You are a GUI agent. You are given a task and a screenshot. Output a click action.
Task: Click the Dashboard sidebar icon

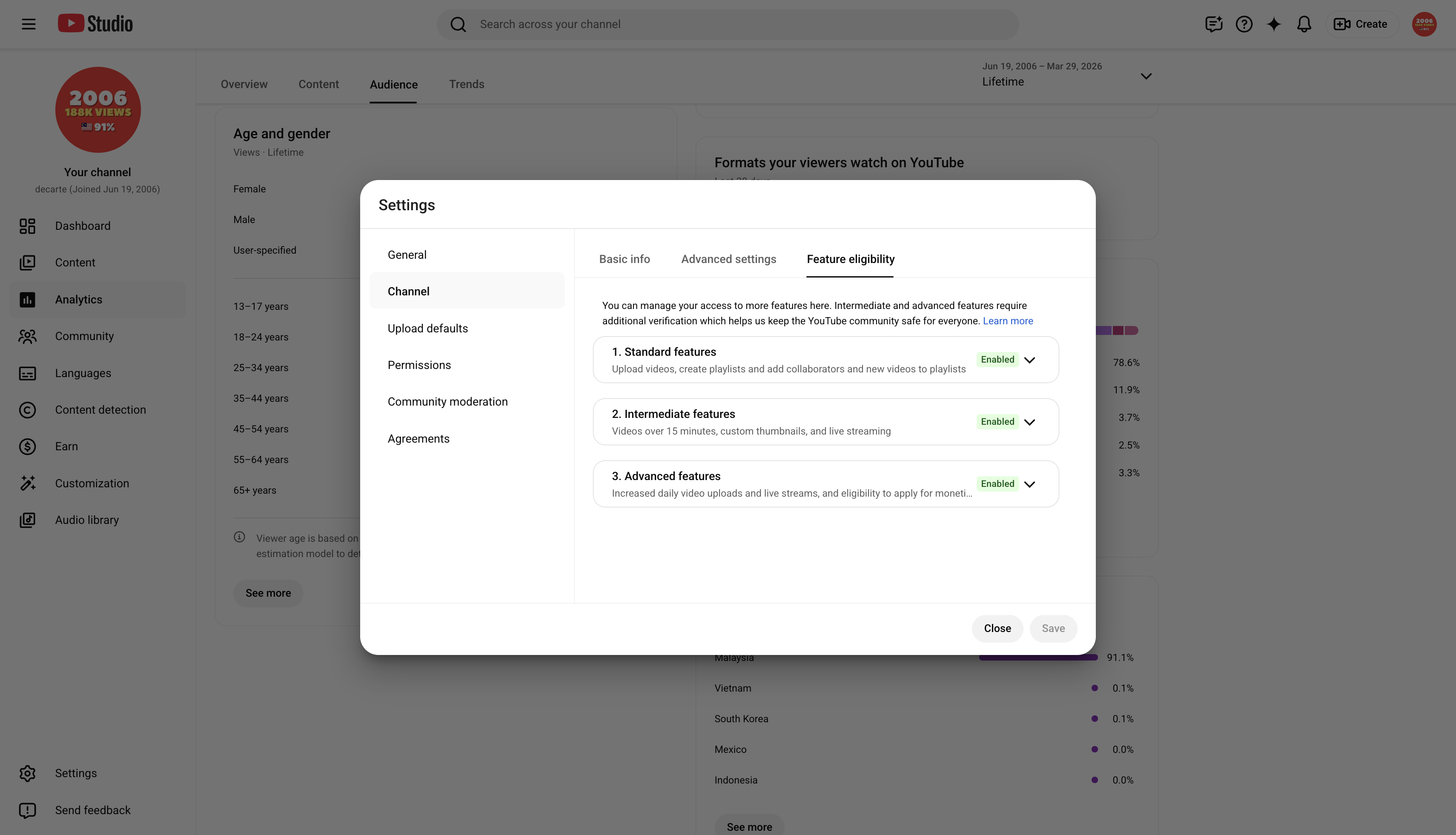point(28,226)
